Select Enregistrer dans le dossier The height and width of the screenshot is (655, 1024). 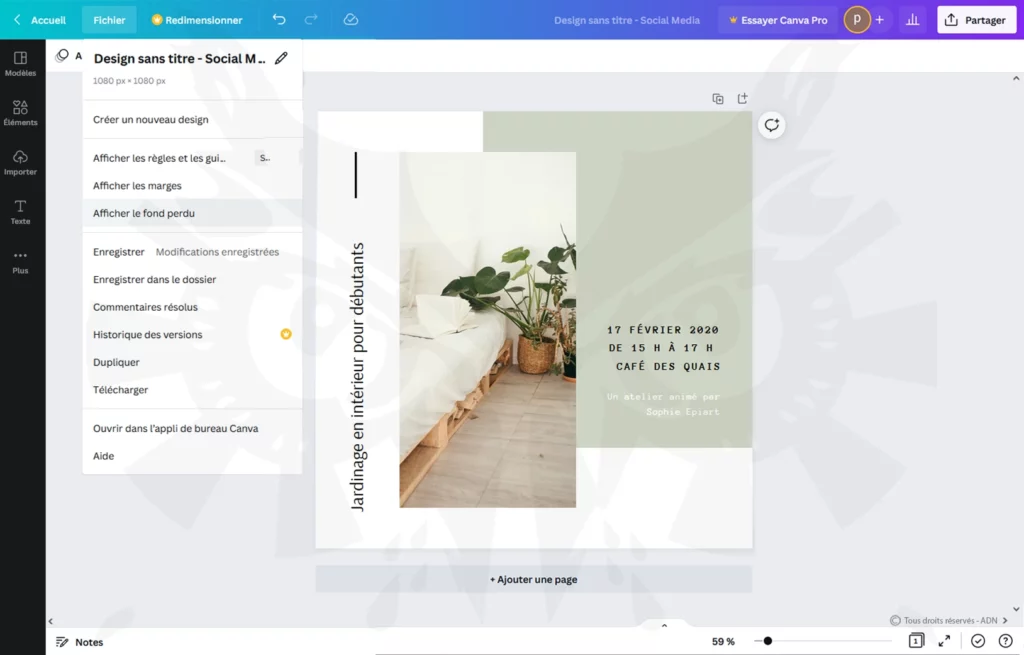192,279
